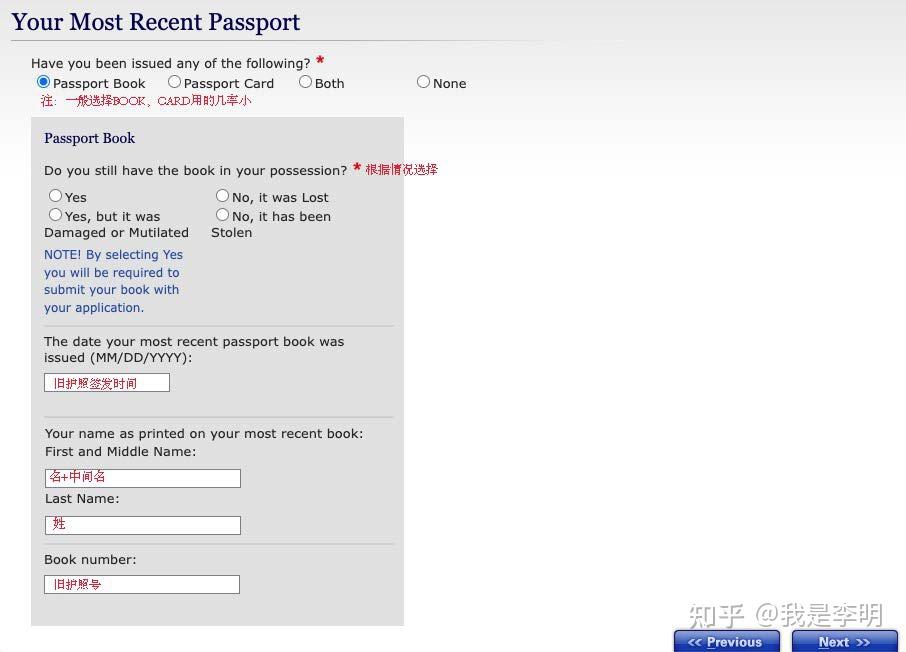Select the Passport Book radio button
Viewport: 906px width, 652px height.
point(43,82)
